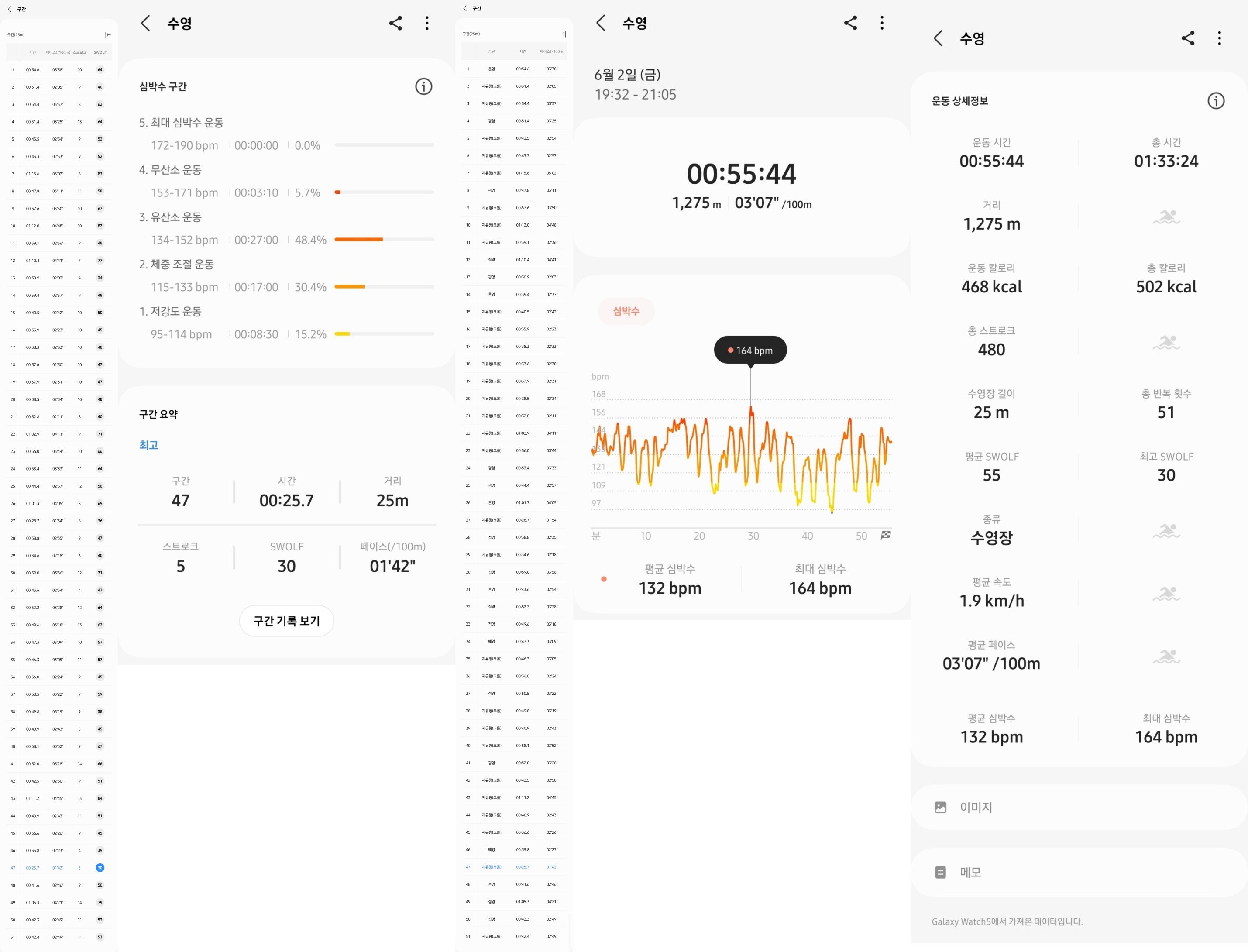Open the info icon beside 운동 상세정보

[x=1216, y=101]
